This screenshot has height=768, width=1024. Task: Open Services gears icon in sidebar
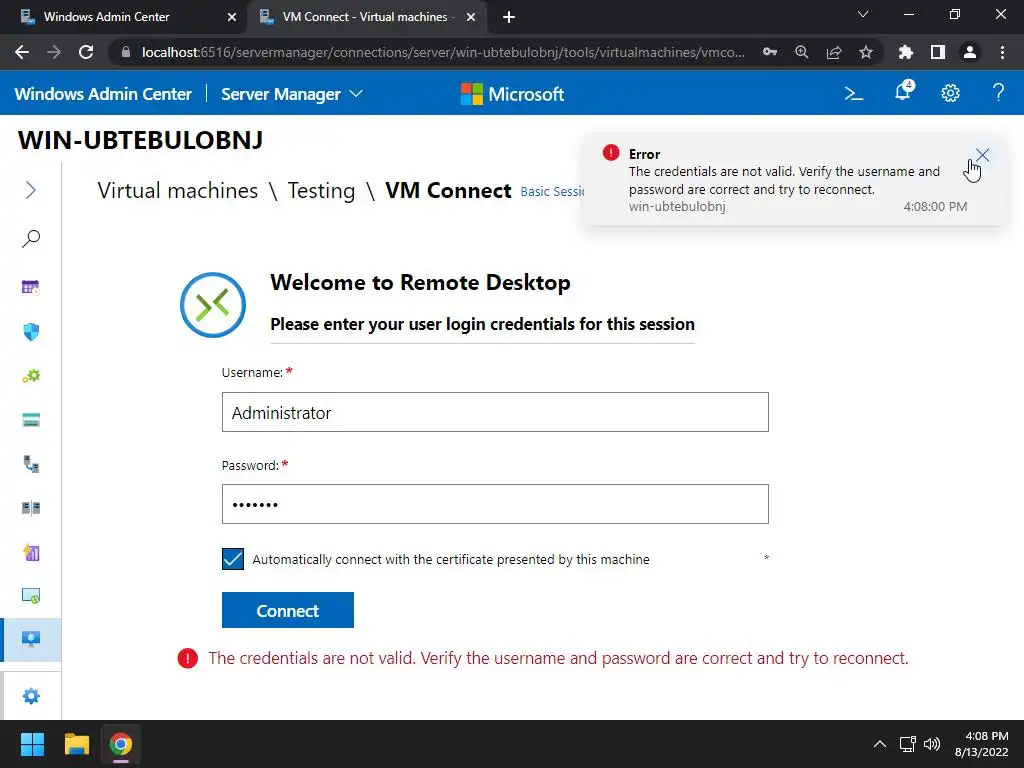tap(31, 376)
